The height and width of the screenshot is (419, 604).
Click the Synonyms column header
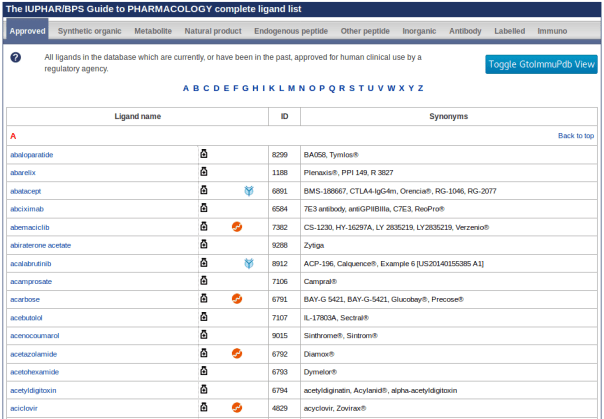pyautogui.click(x=449, y=116)
